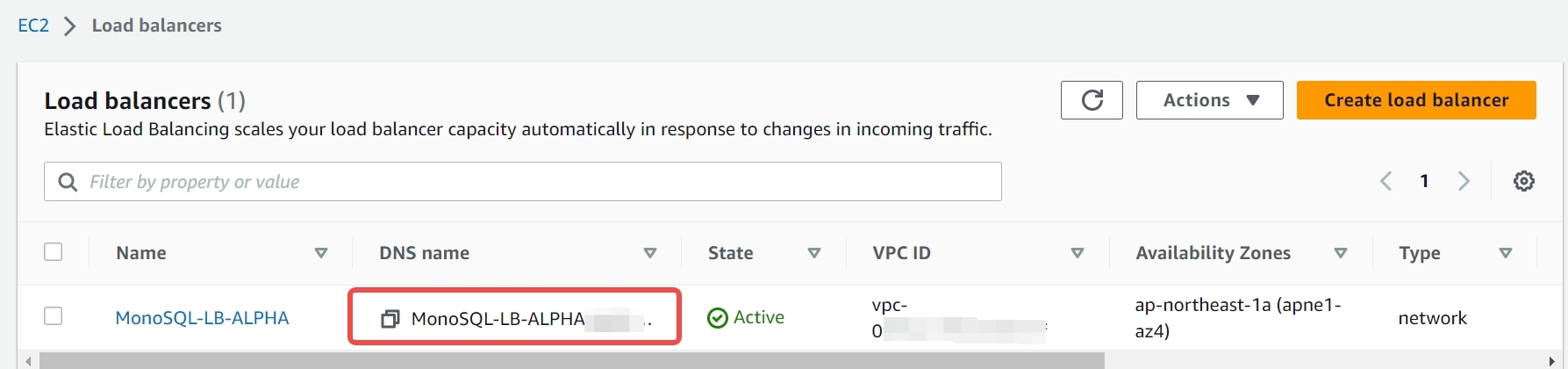
Task: Copy the MonoSQL-LB-ALPHA DNS name icon
Action: 390,319
